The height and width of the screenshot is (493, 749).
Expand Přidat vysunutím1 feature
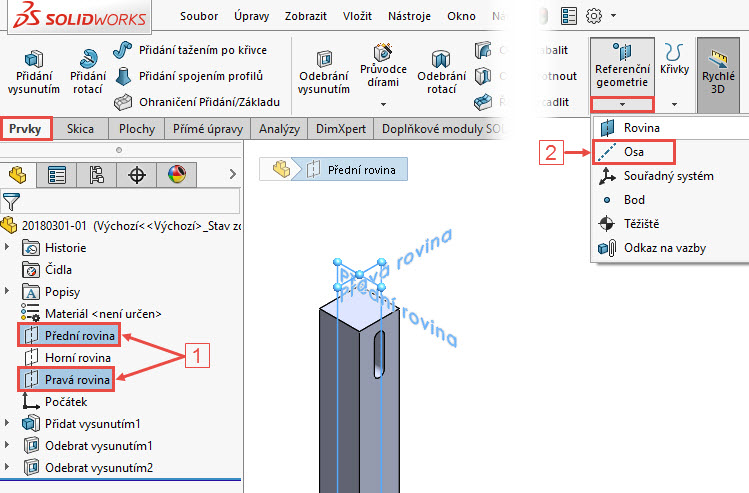click(7, 423)
